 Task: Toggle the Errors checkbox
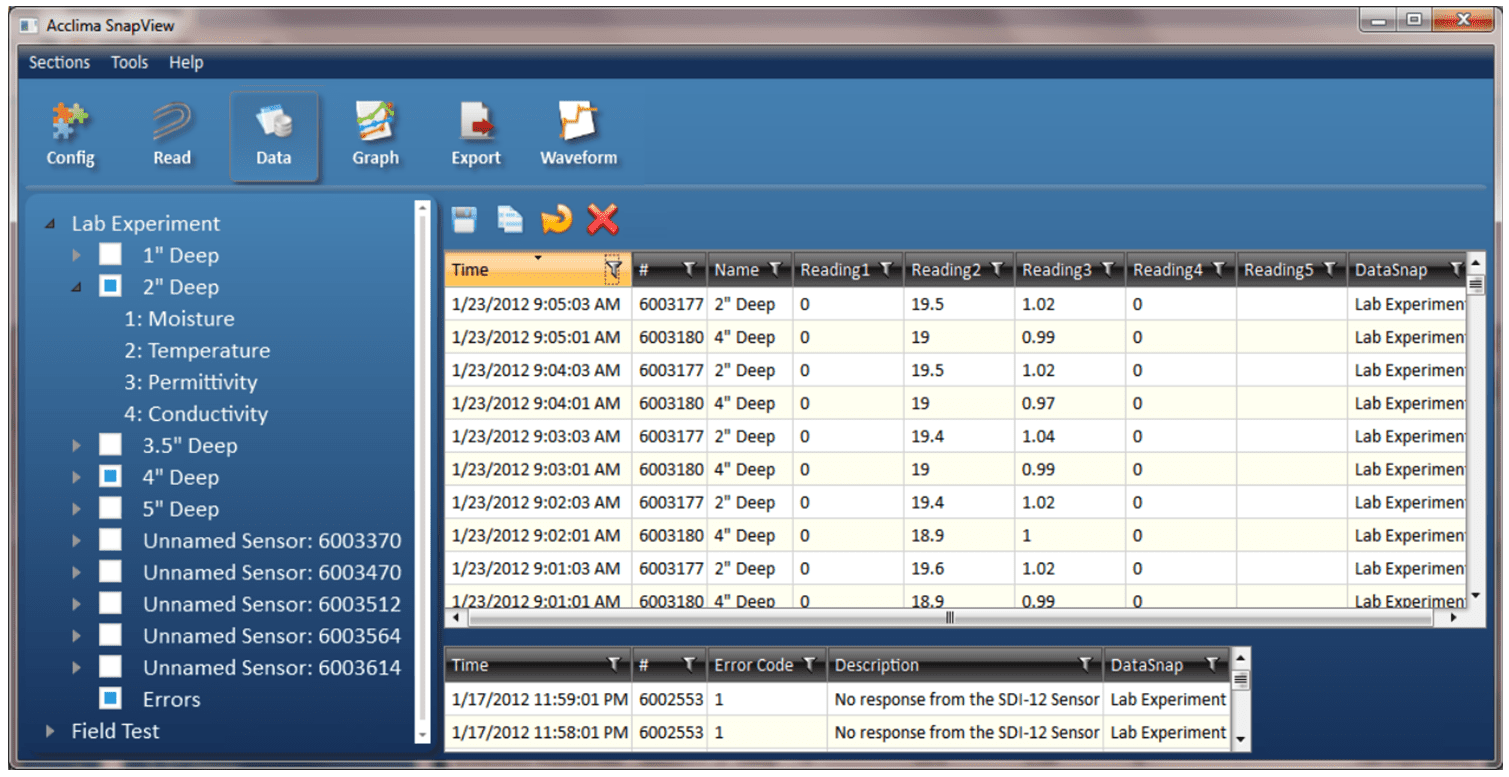pos(111,699)
